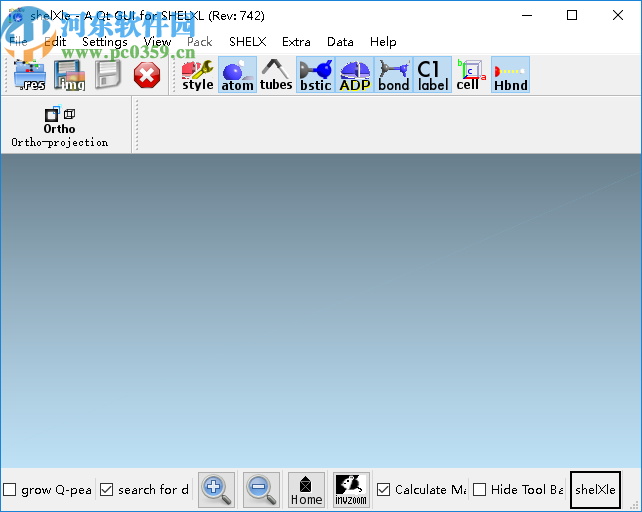Open the SHELX menu
Viewport: 642px width, 512px height.
[247, 42]
